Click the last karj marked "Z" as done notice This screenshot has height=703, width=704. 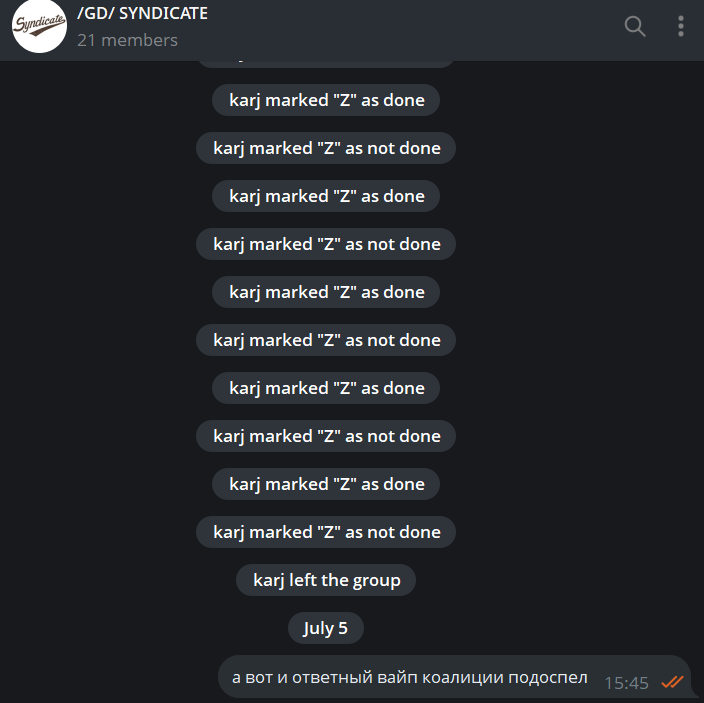coord(326,484)
